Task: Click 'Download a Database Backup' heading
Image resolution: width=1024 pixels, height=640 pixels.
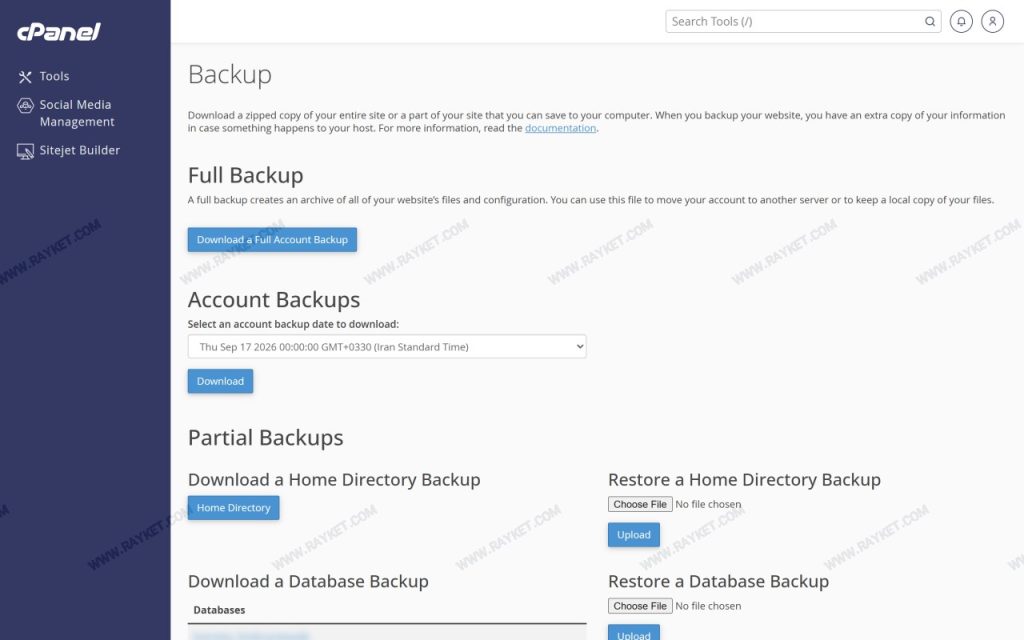Action: point(308,582)
